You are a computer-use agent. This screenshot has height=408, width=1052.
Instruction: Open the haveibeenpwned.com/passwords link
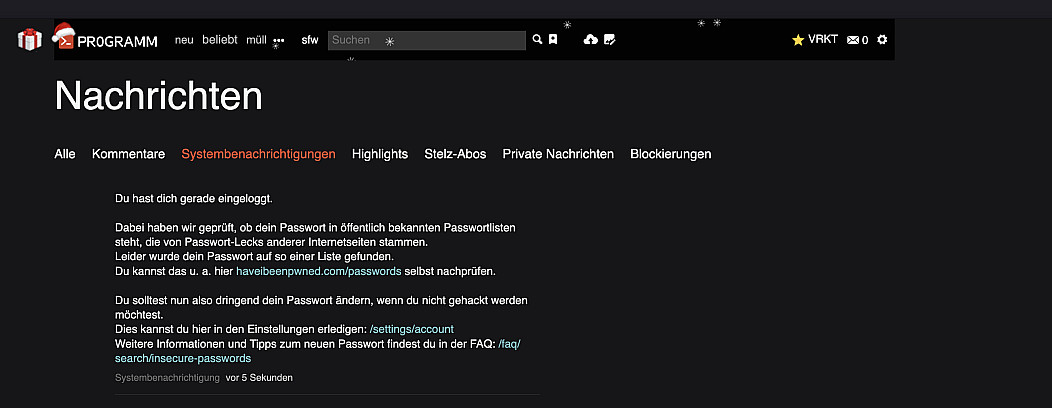[318, 271]
